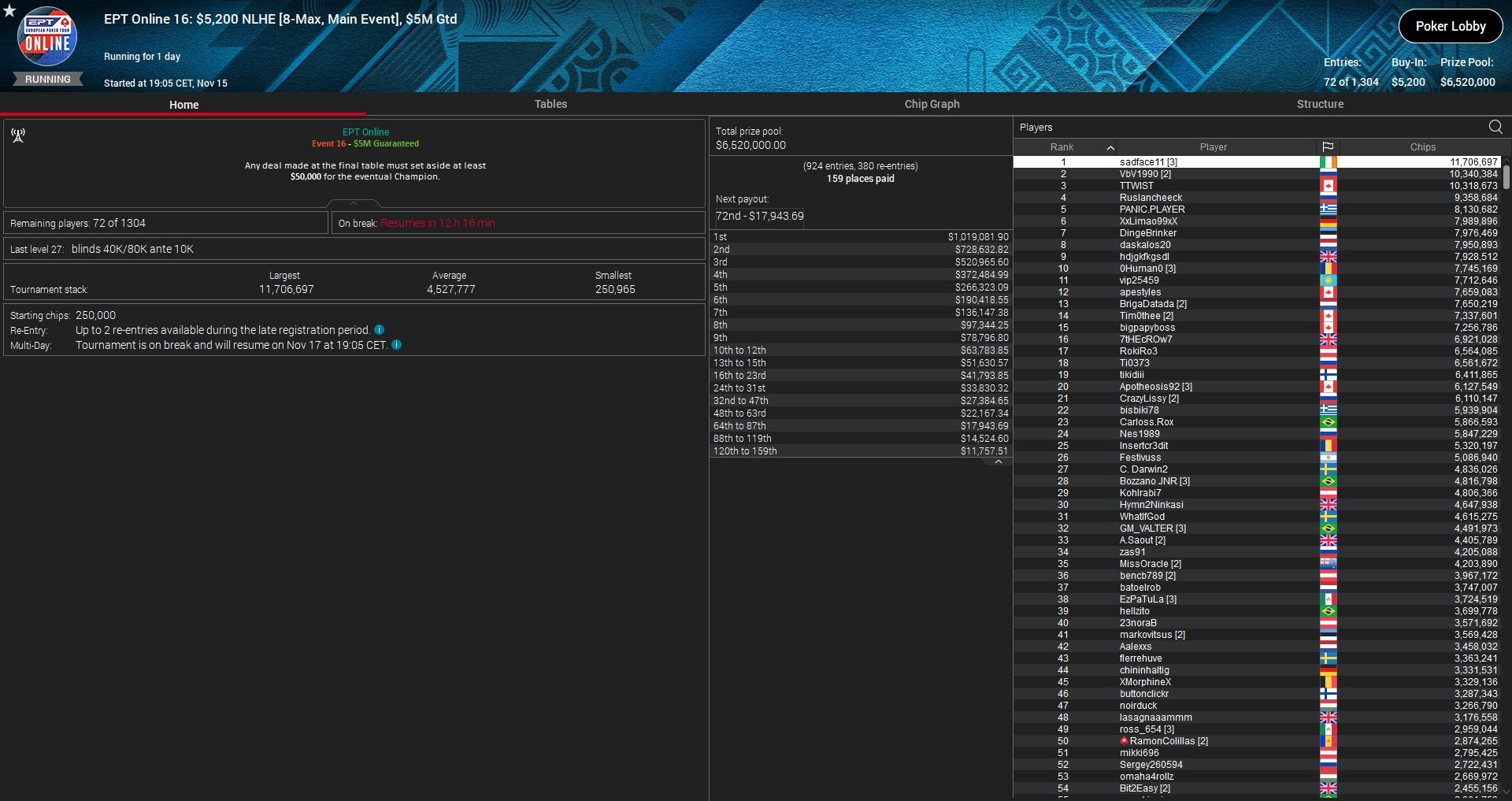Click total prize pool $6,520,000.00
The width and height of the screenshot is (1512, 801).
tap(750, 145)
